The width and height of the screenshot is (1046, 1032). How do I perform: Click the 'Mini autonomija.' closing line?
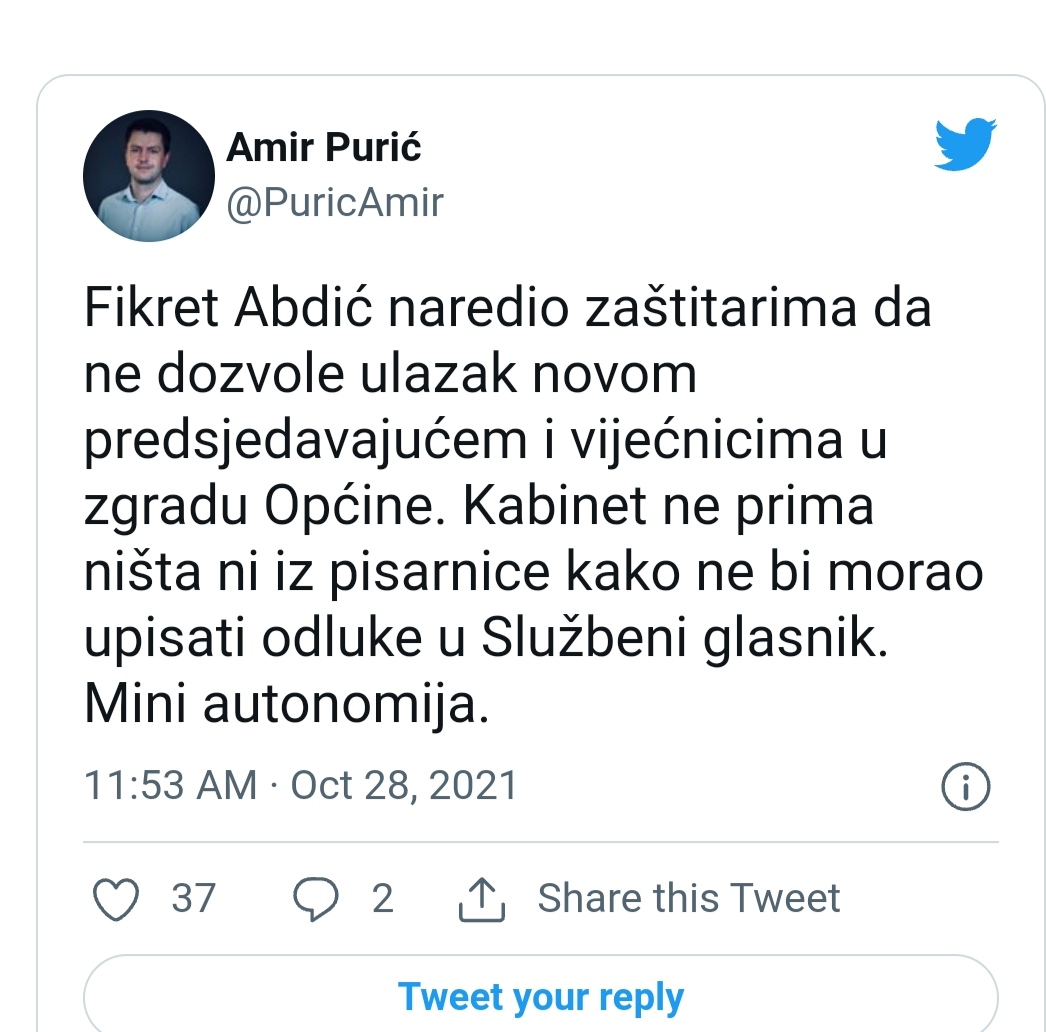click(287, 704)
